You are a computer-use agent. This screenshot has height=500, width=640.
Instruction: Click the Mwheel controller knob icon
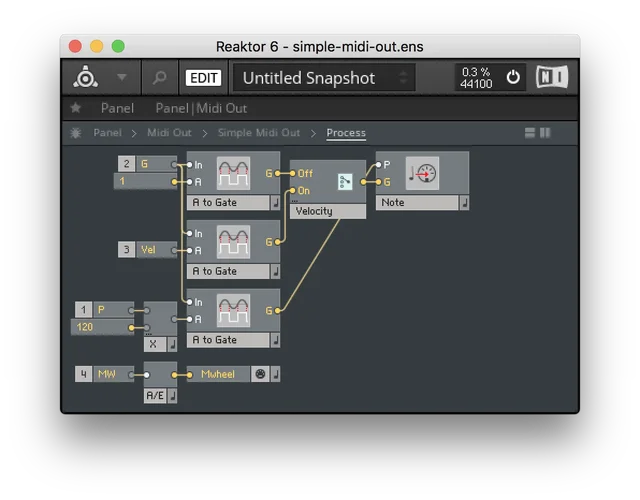pyautogui.click(x=260, y=374)
